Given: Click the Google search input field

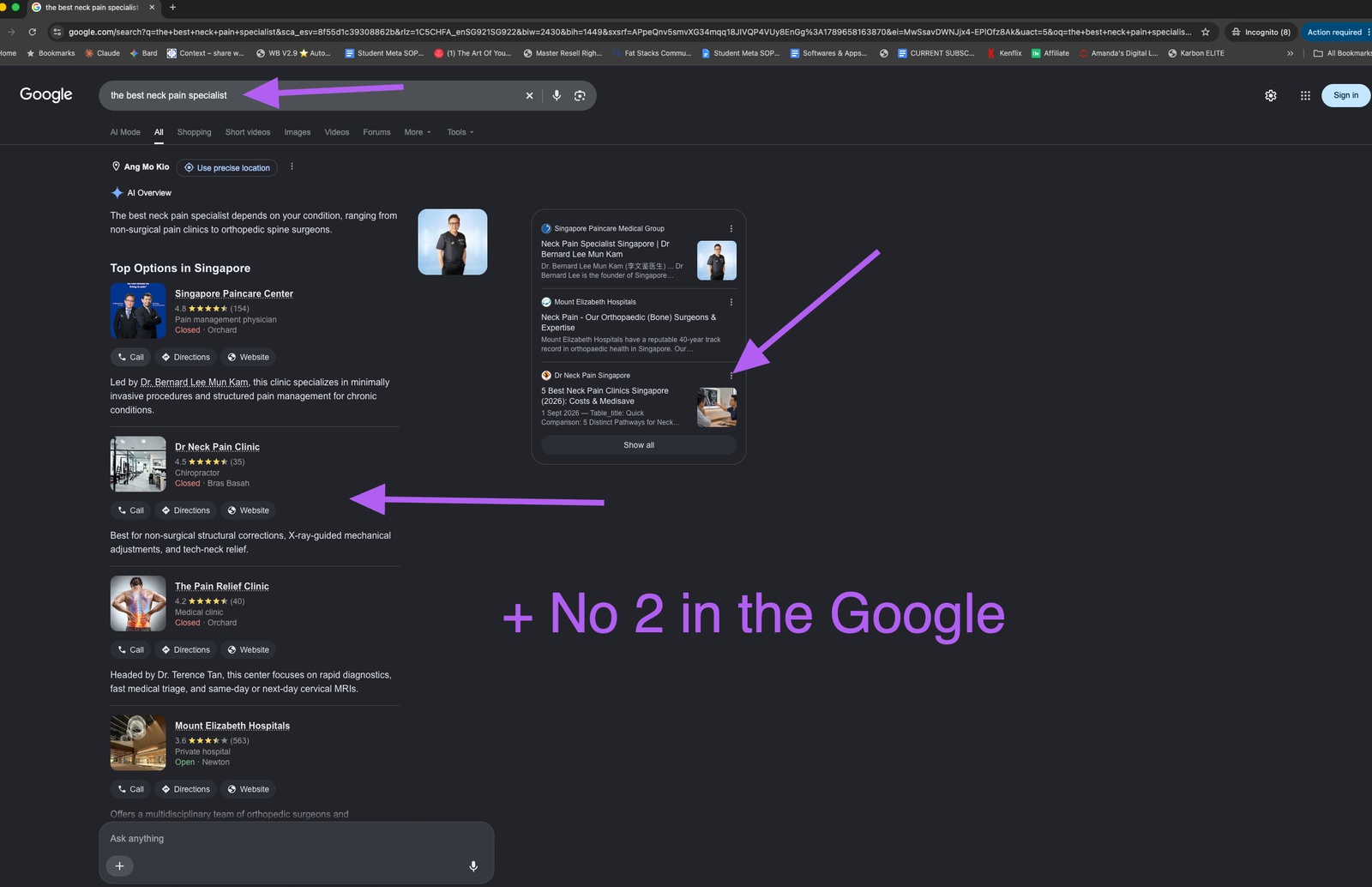Looking at the screenshot, I should tap(313, 95).
